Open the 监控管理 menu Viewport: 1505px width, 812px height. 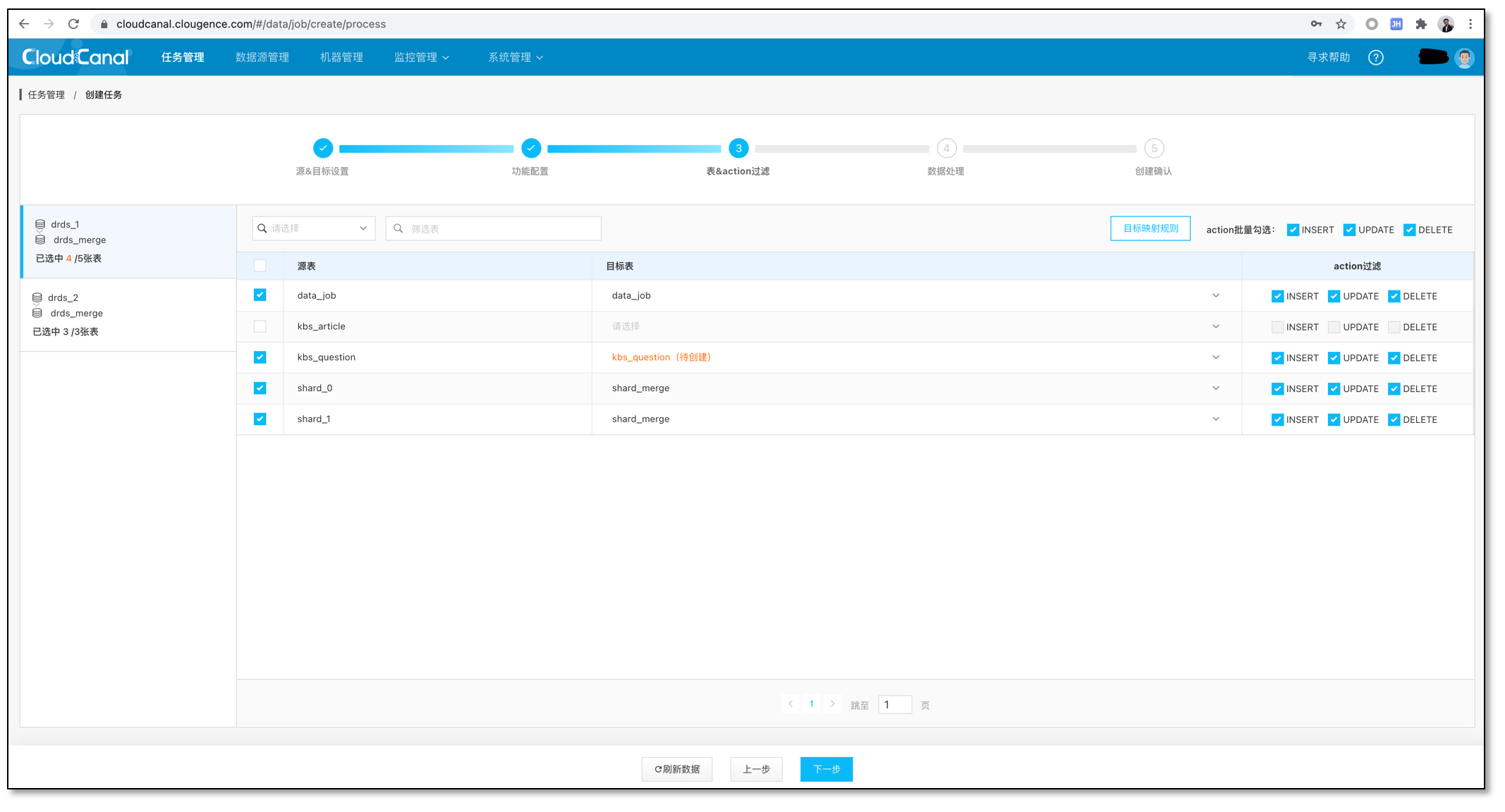click(x=421, y=57)
